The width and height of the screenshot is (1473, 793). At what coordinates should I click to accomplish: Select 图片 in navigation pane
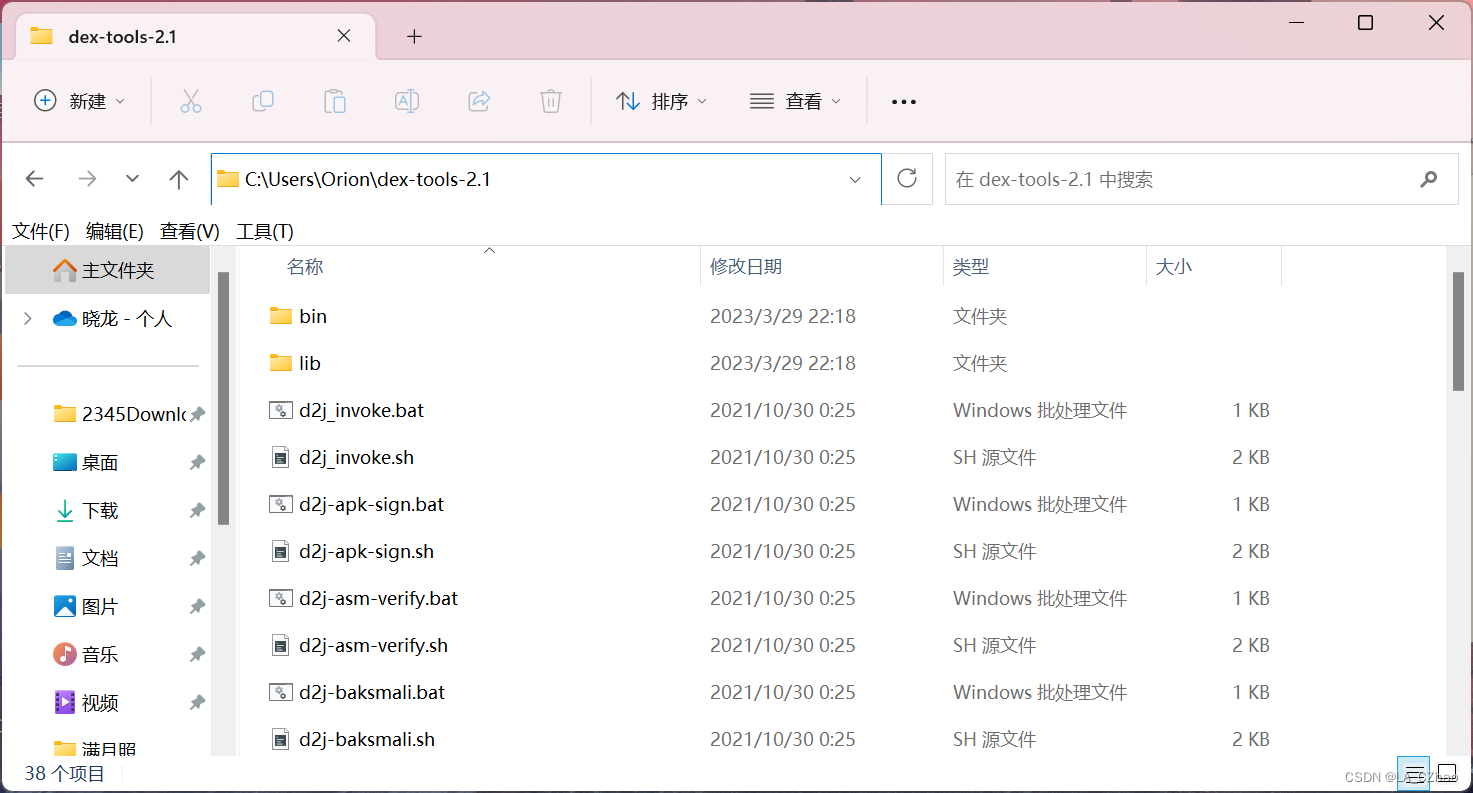[86, 606]
